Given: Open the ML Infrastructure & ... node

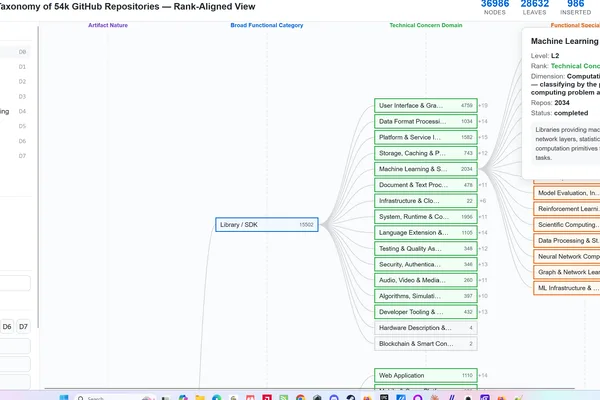Looking at the screenshot, I should tap(567, 288).
